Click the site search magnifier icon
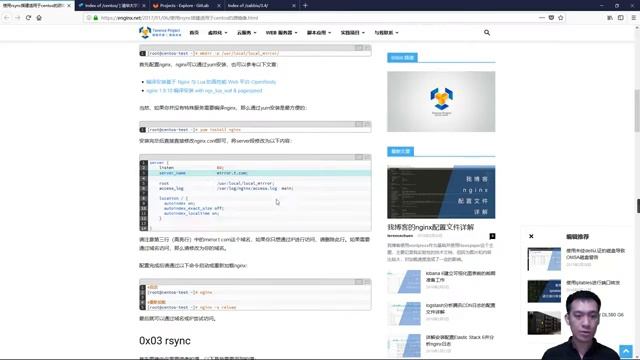This screenshot has height=360, width=640. tap(487, 33)
